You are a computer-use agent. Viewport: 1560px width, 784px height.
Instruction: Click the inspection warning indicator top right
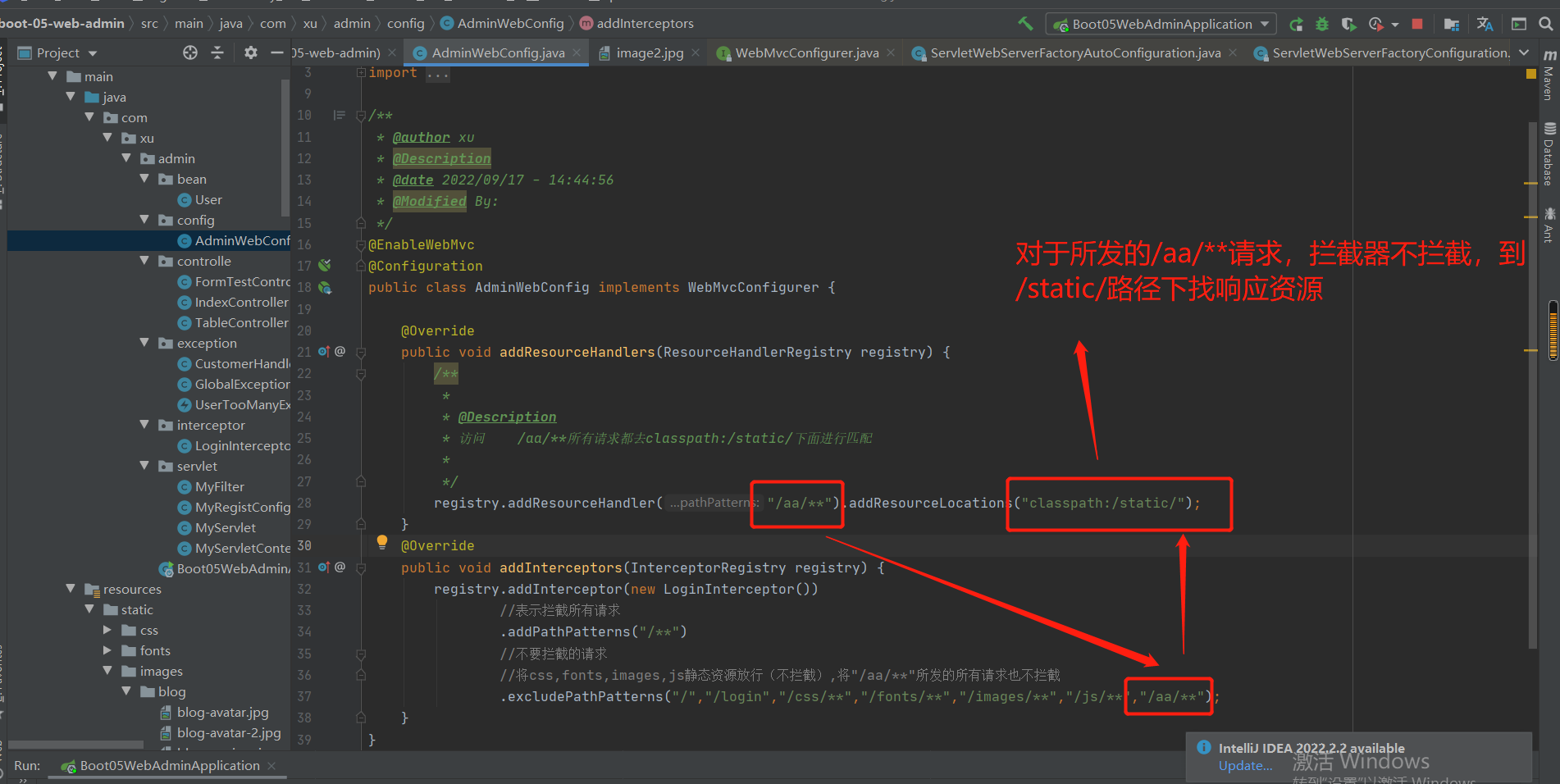1530,74
